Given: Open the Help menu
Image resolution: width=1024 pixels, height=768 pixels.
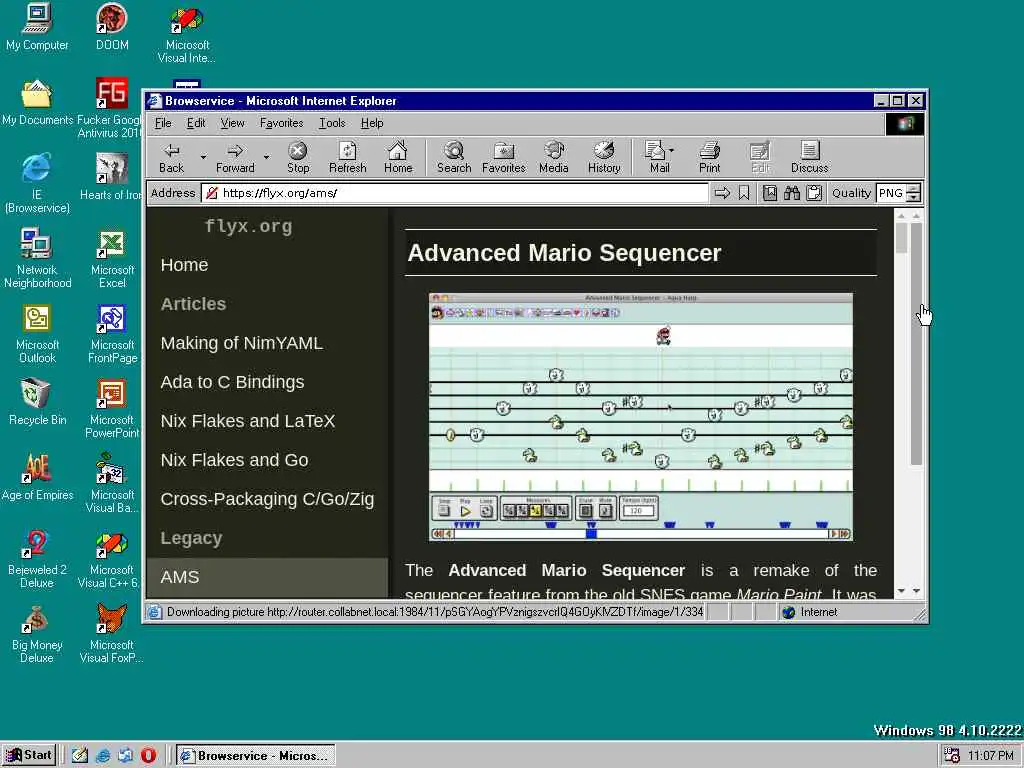Looking at the screenshot, I should 372,123.
